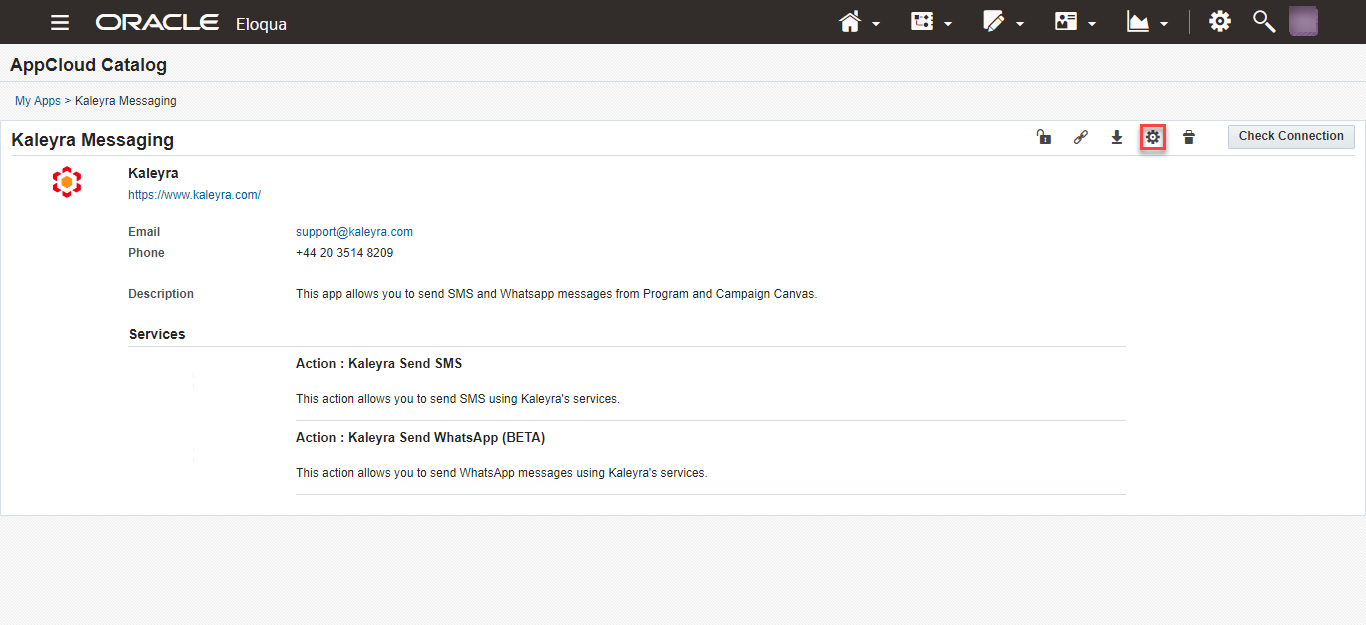Go back to My Apps breadcrumb
This screenshot has width=1366, height=625.
click(38, 101)
